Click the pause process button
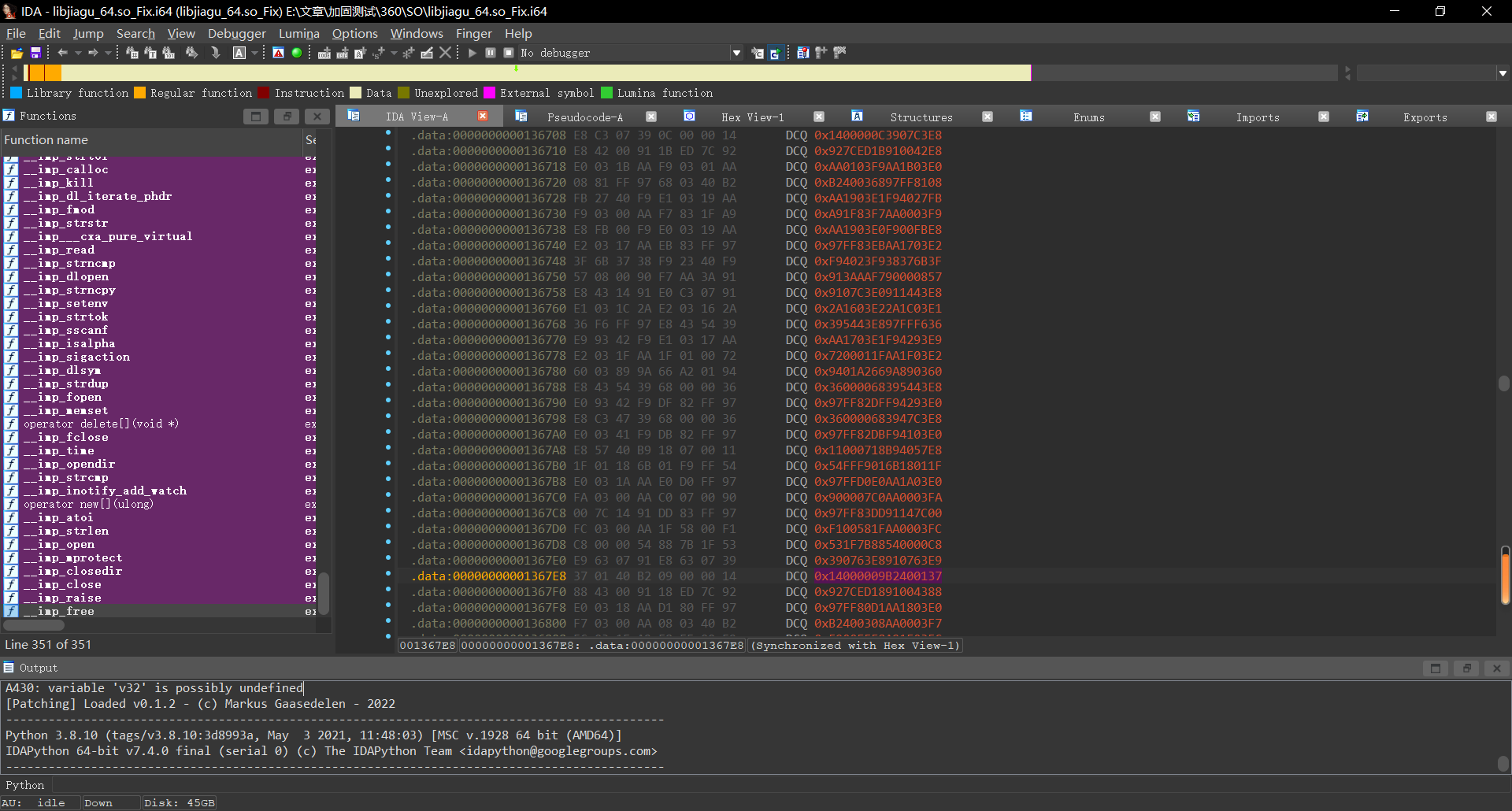1512x811 pixels. tap(491, 53)
